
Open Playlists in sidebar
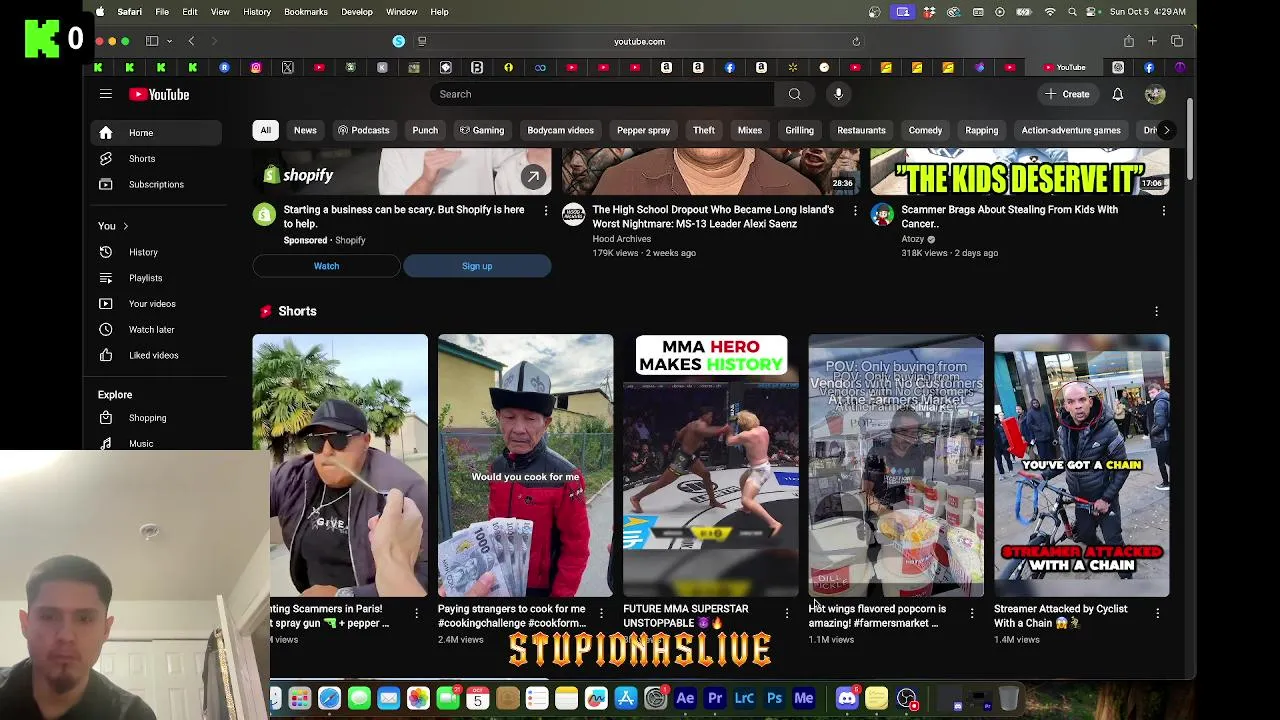pyautogui.click(x=145, y=278)
